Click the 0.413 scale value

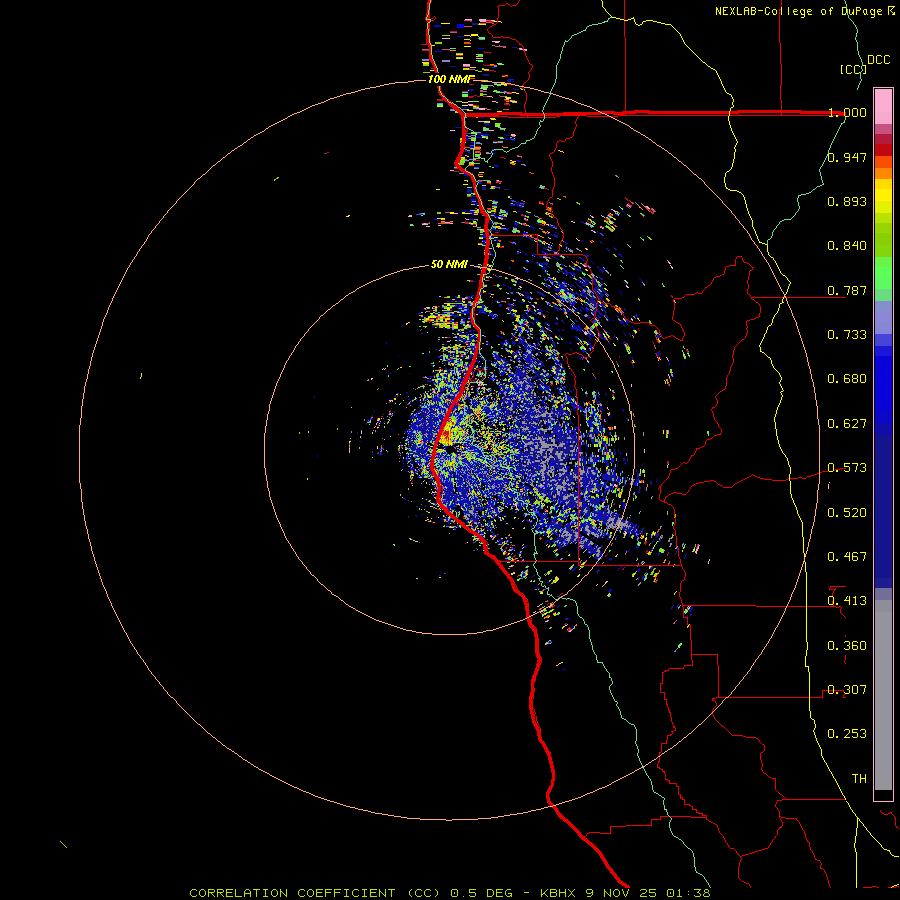pos(847,601)
